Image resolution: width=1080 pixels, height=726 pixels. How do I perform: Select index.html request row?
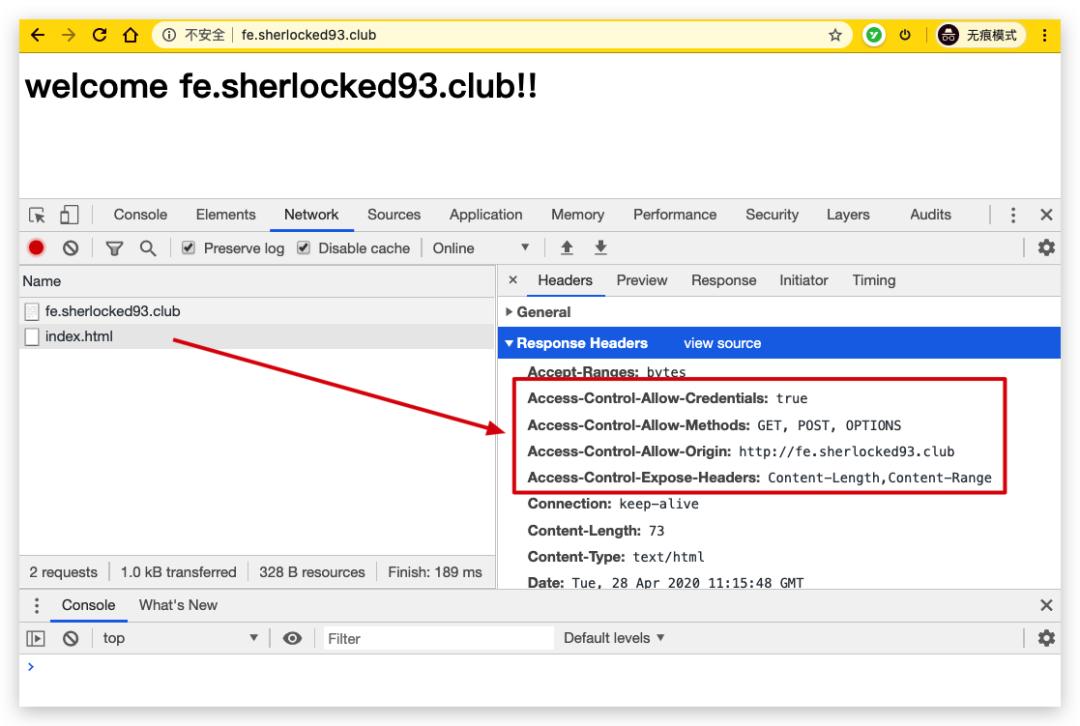click(257, 336)
